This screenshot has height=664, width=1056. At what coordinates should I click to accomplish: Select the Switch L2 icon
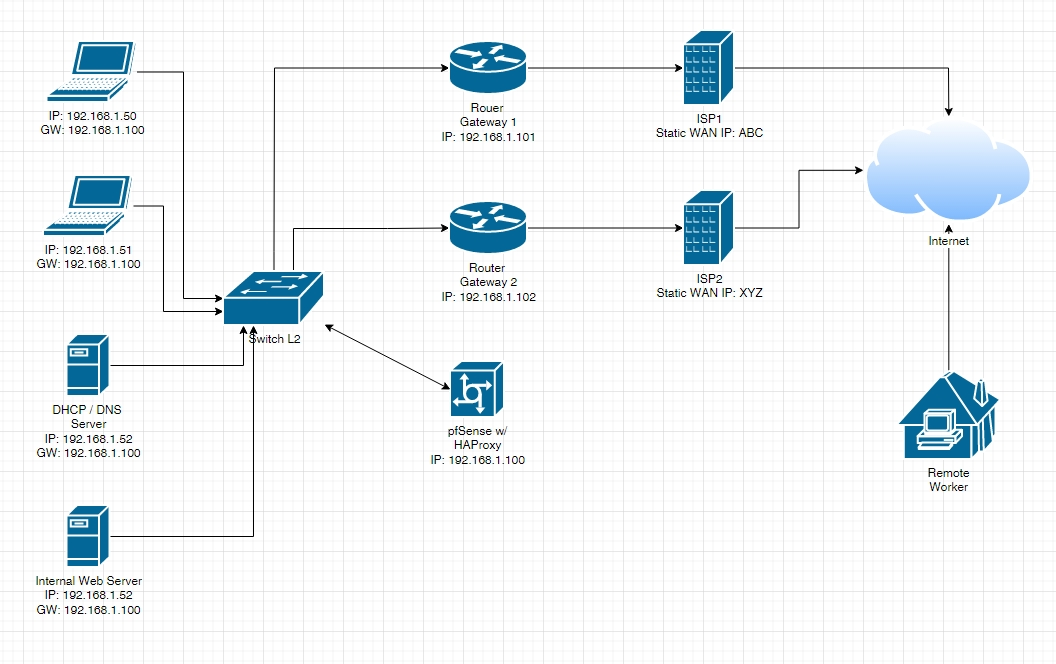point(274,297)
